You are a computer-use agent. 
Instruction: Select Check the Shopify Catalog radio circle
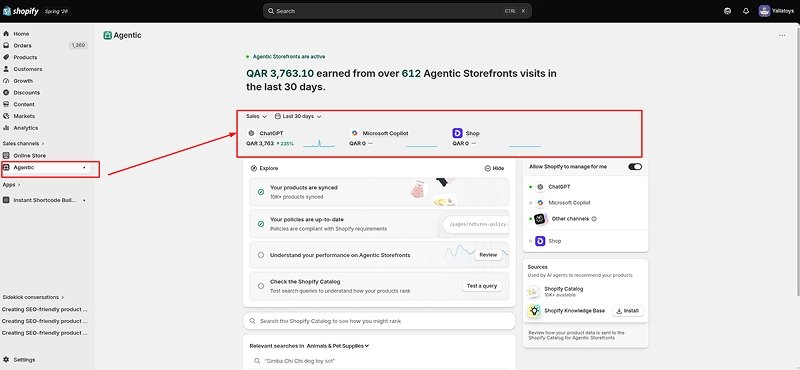point(261,286)
